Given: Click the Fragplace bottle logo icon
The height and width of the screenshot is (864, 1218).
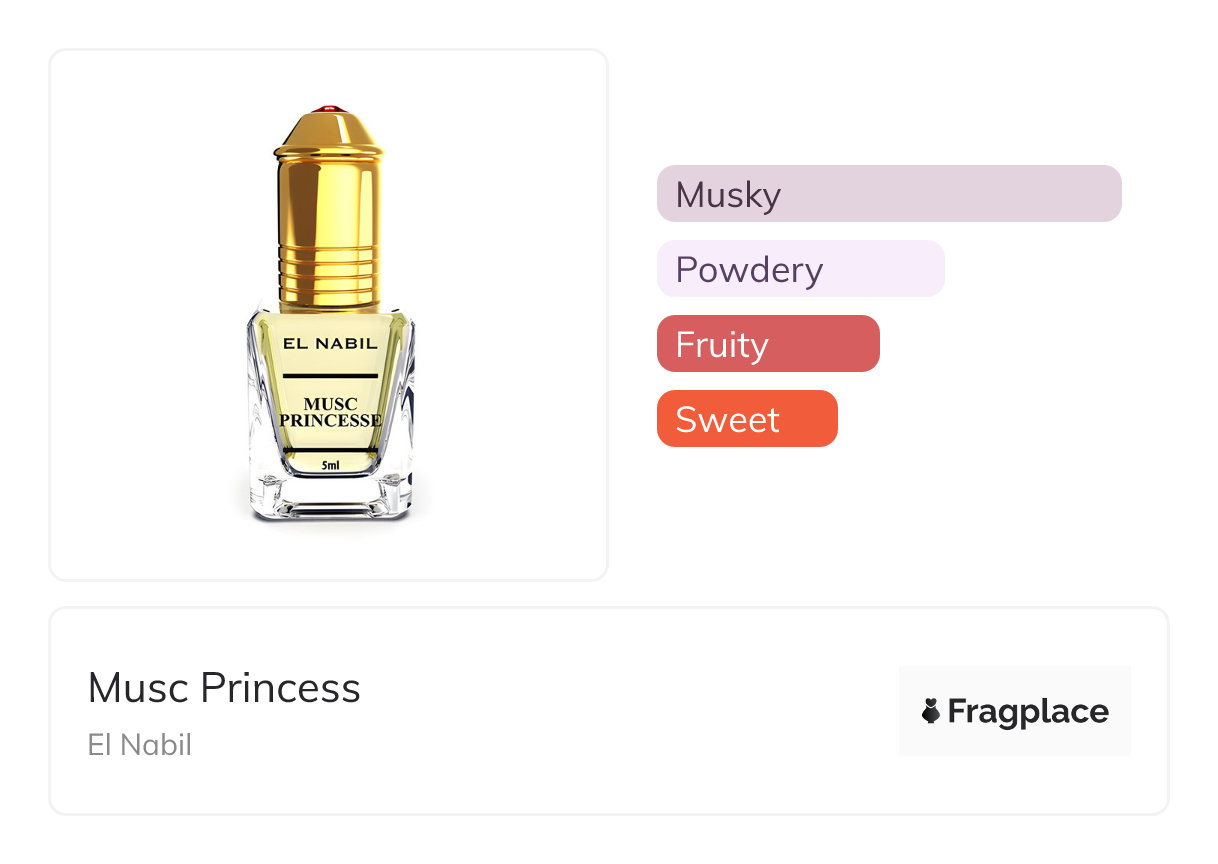Looking at the screenshot, I should pos(931,712).
